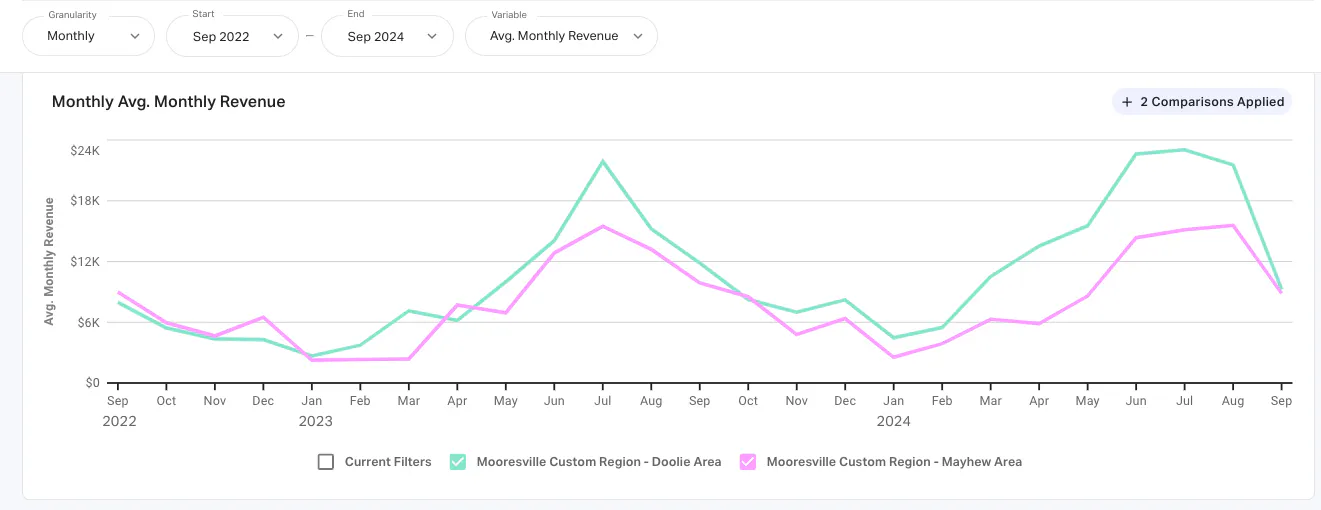Open the Variable dropdown Avg. Monthly Revenue
The image size is (1321, 510).
click(561, 36)
